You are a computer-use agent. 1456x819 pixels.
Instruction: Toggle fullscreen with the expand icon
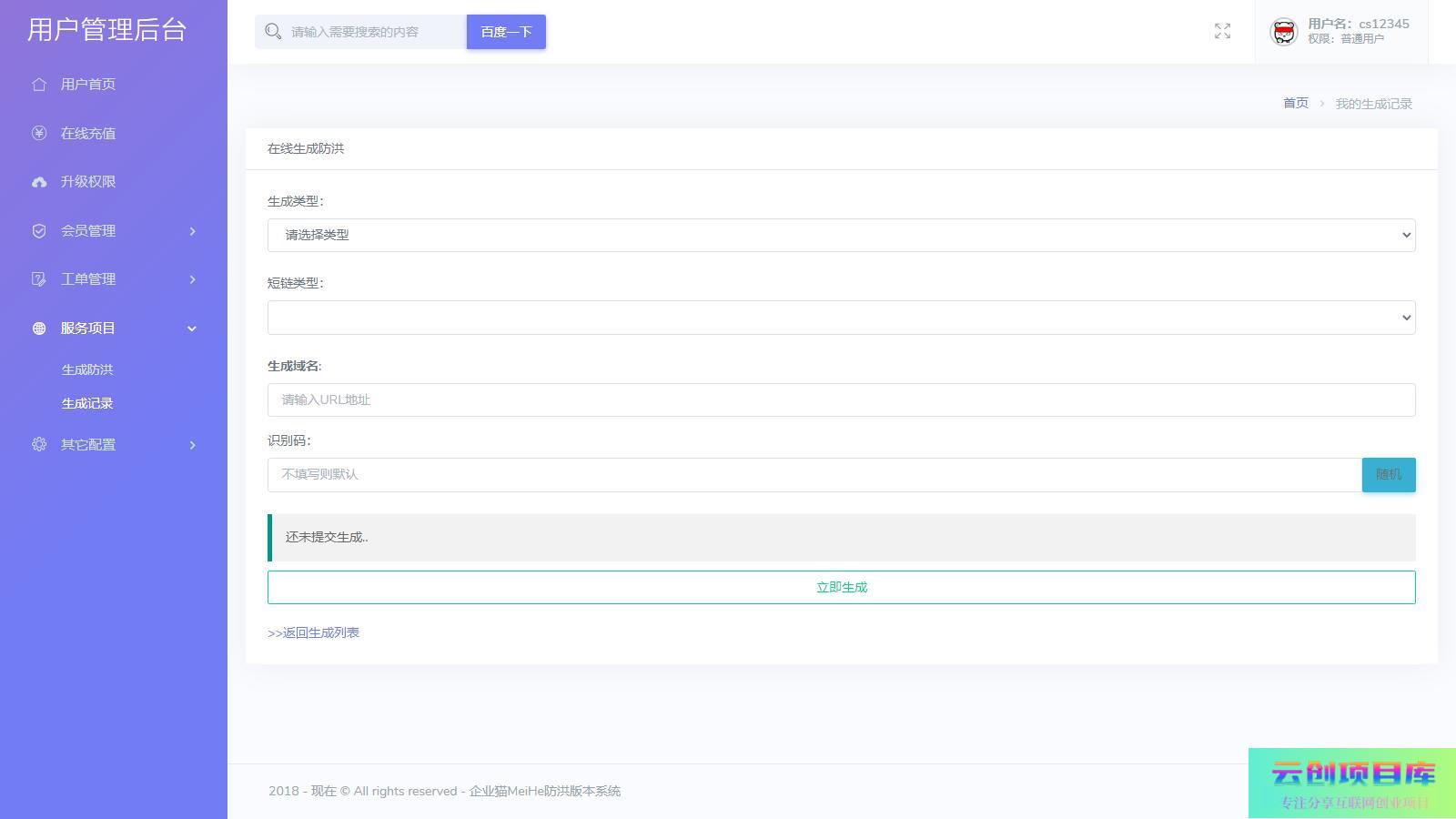1222,32
